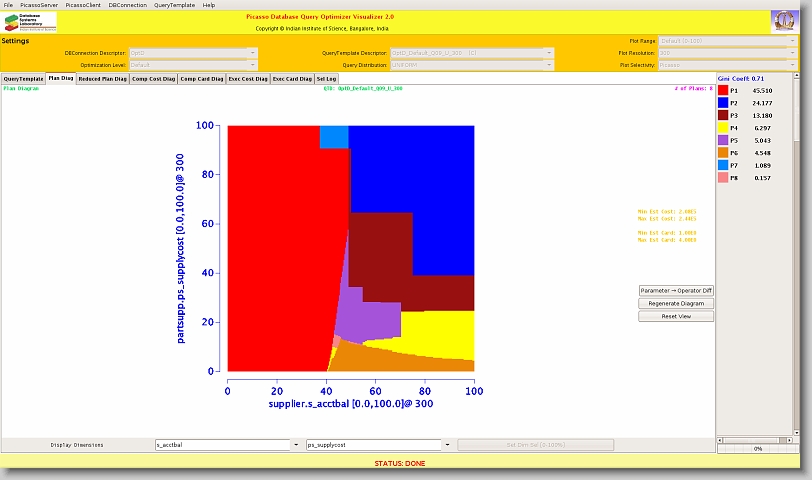812x480 pixels.
Task: Open the s_acctbal display dimension dropdown
Action: click(x=295, y=444)
